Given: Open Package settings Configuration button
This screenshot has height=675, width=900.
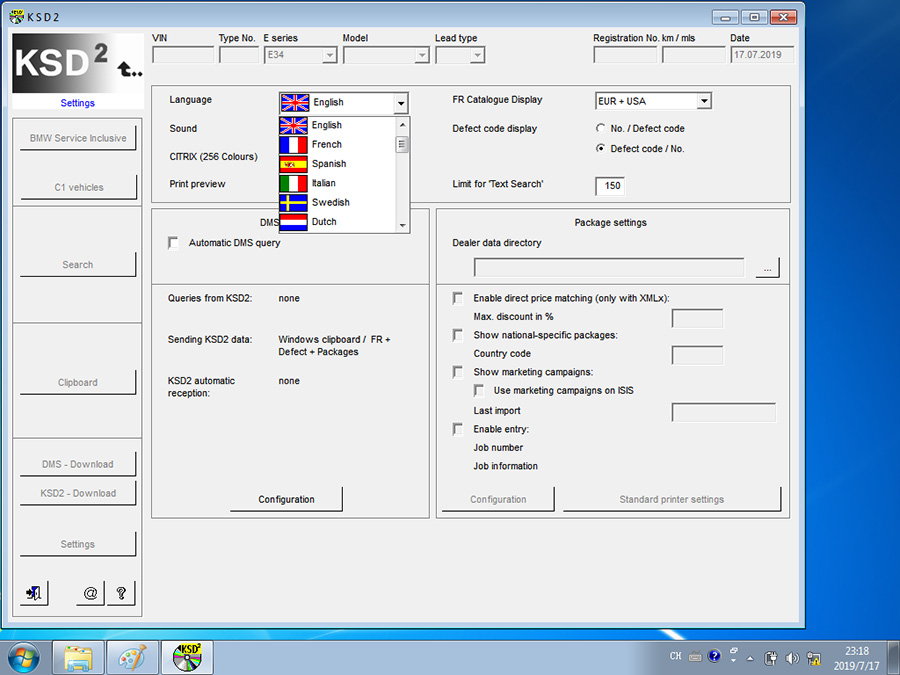Looking at the screenshot, I should coord(498,499).
